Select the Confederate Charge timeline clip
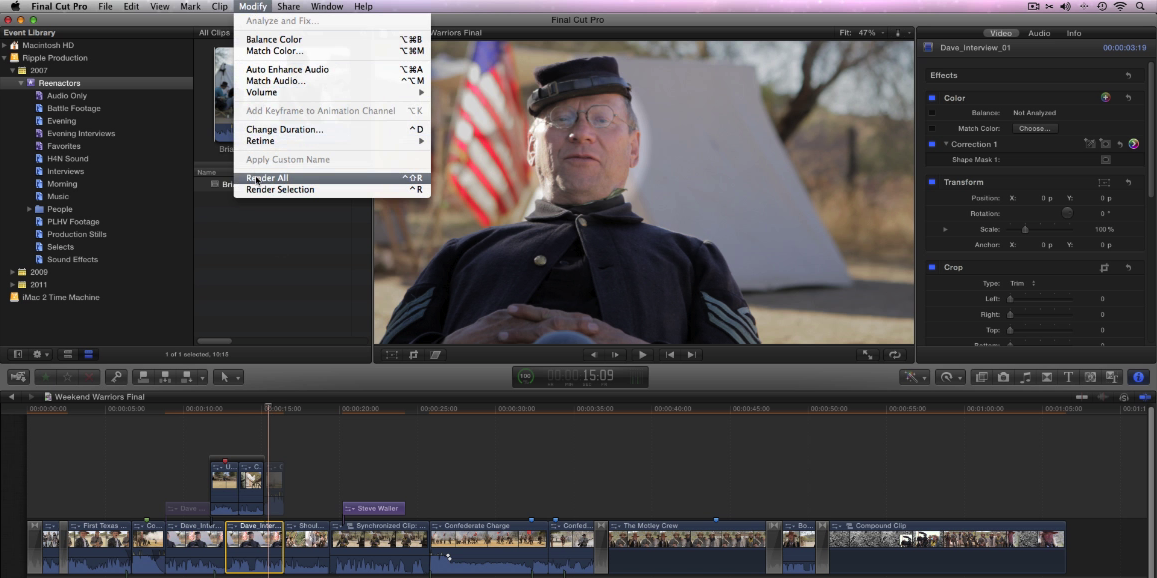 (489, 546)
